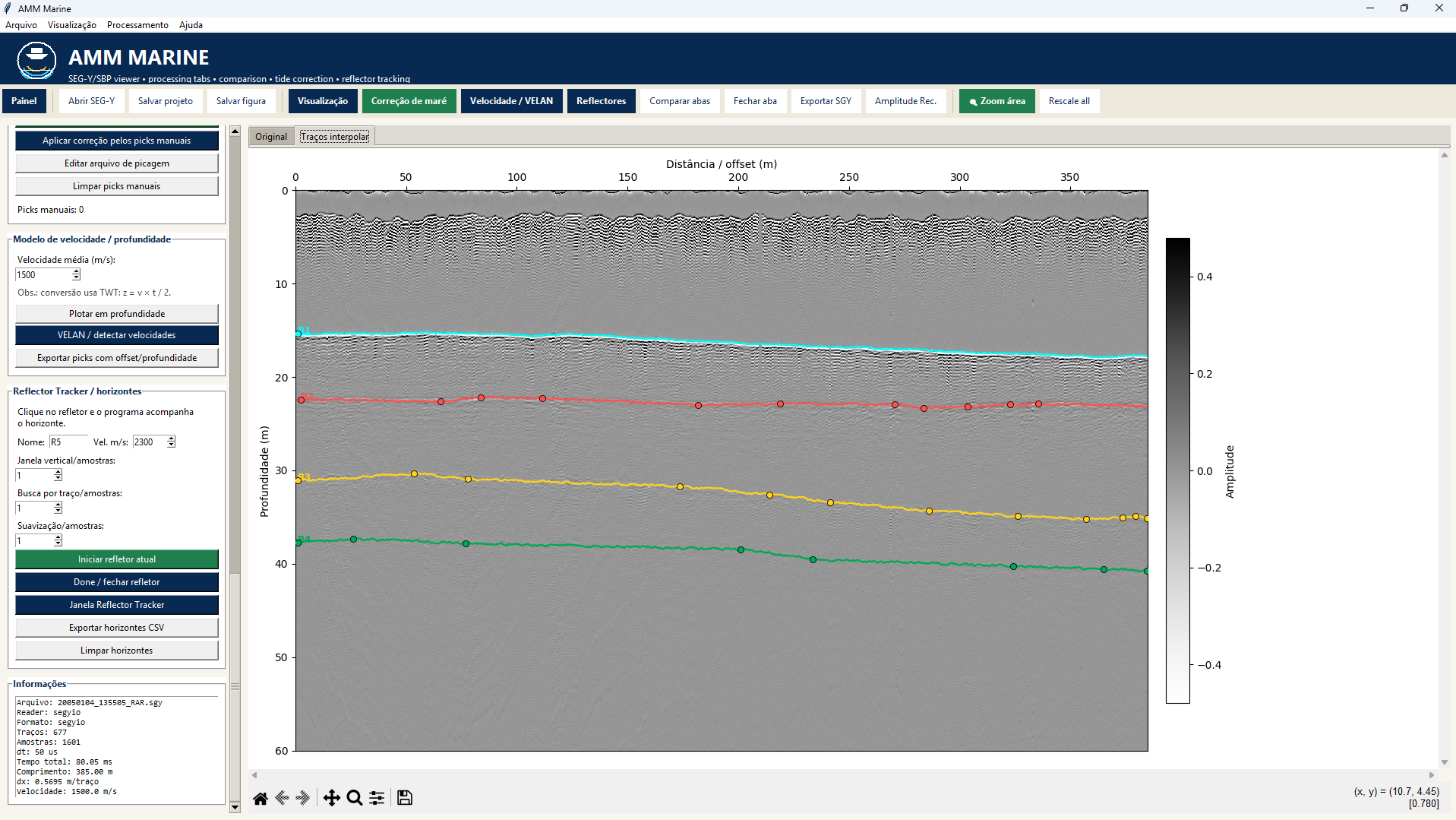
Task: Click the back arrow navigation icon
Action: (x=282, y=798)
